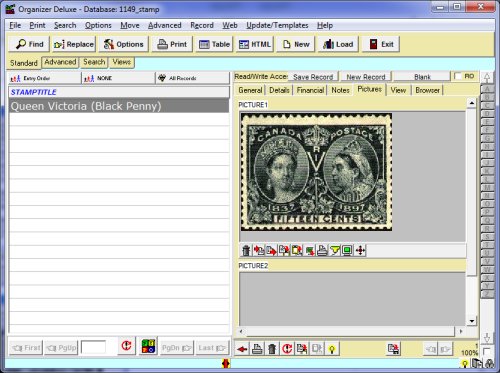The image size is (500, 373).
Task: Click the red refresh icon in record bar
Action: pyautogui.click(x=287, y=349)
